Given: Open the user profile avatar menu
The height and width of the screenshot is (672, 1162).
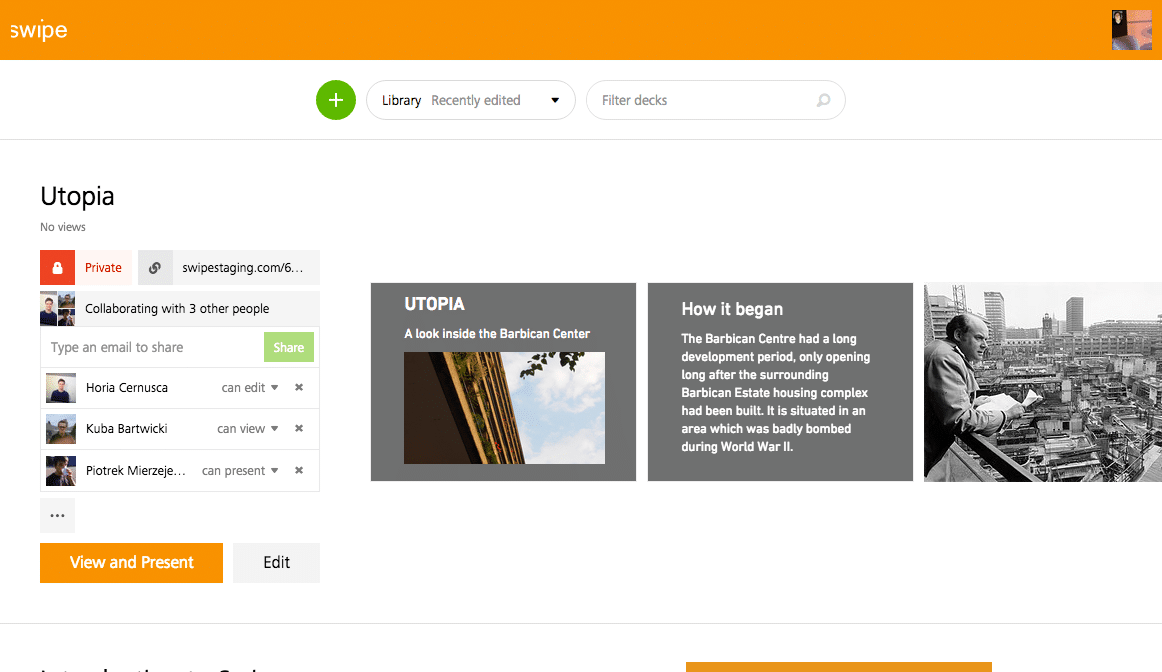Looking at the screenshot, I should [x=1132, y=30].
